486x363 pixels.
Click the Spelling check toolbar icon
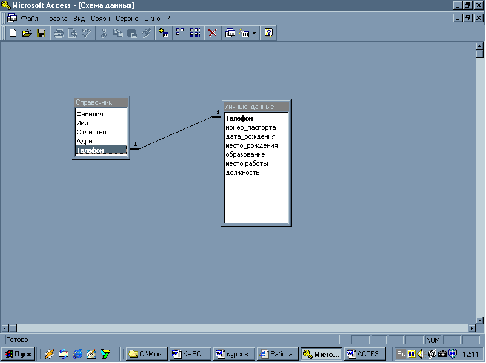(x=87, y=33)
